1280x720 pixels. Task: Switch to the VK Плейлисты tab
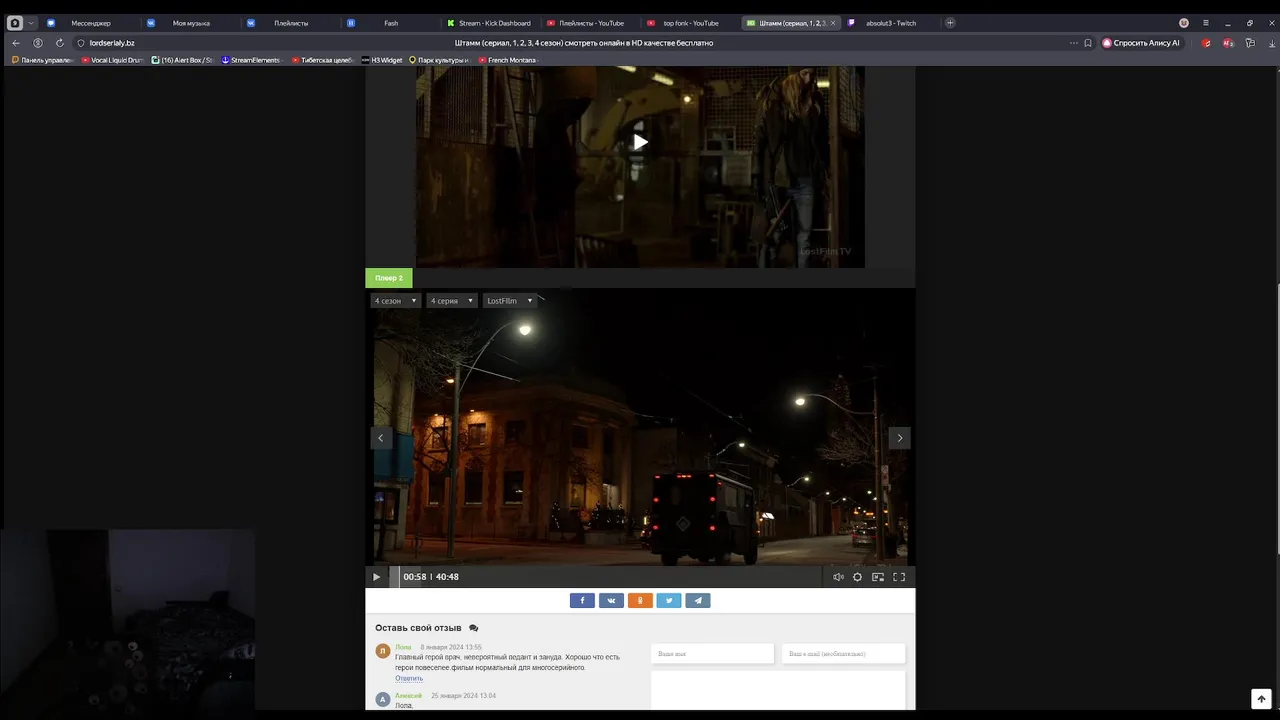[290, 23]
